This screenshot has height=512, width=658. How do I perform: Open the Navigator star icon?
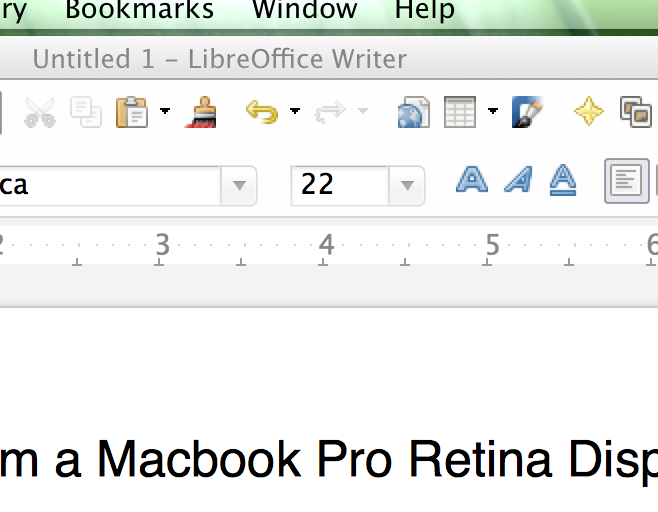(589, 111)
